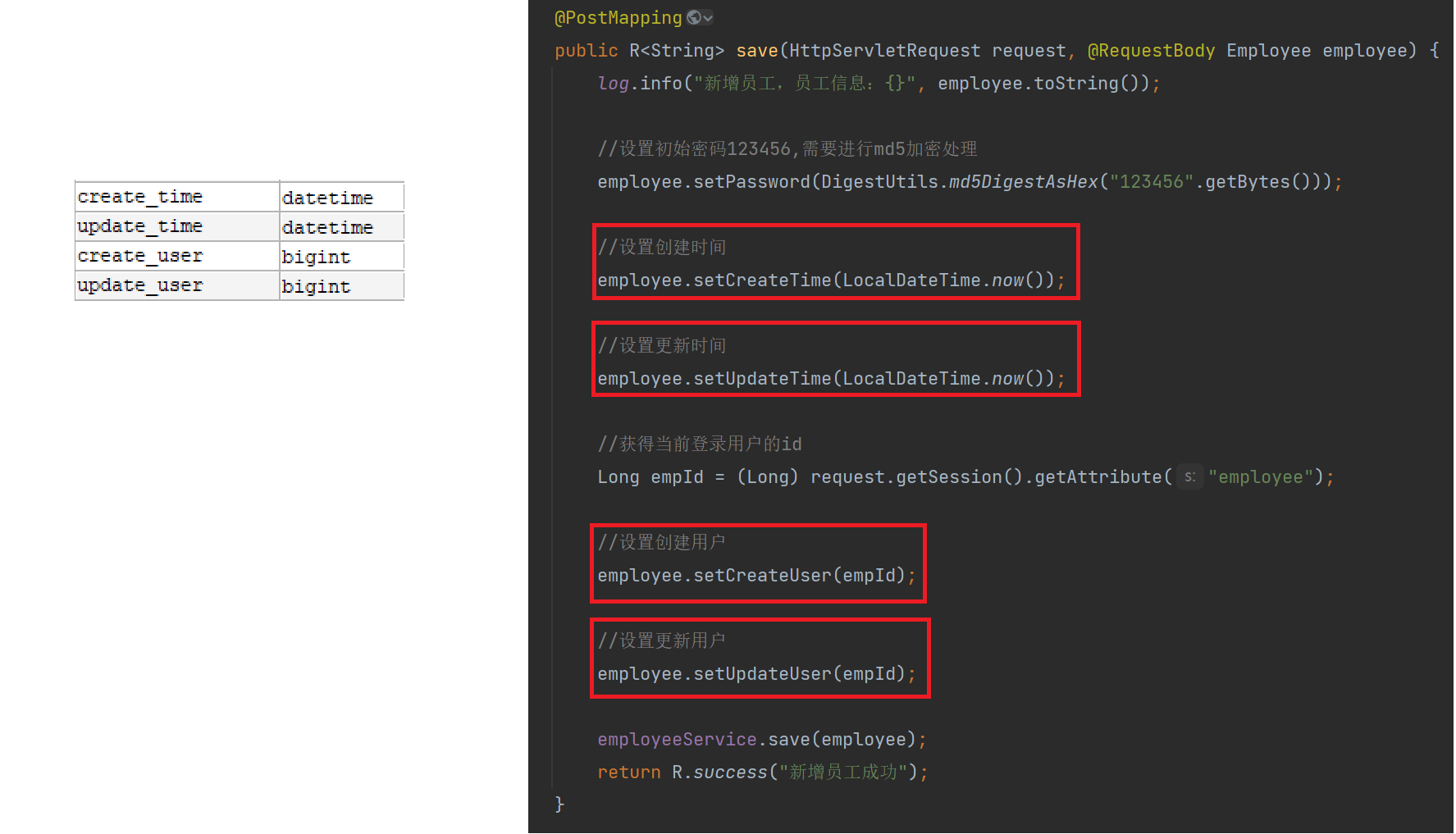The width and height of the screenshot is (1456, 834).
Task: Click the setCreateTime method call
Action: pos(762,280)
